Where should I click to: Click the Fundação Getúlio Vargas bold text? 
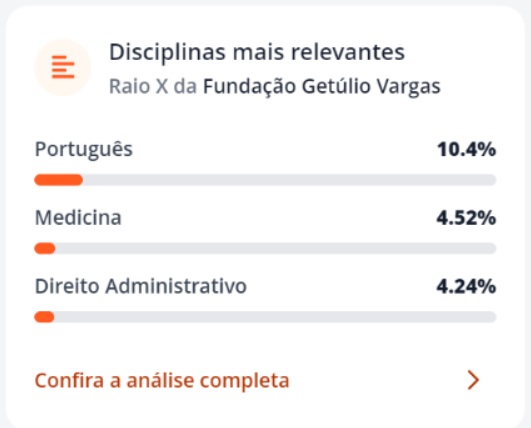coord(322,86)
